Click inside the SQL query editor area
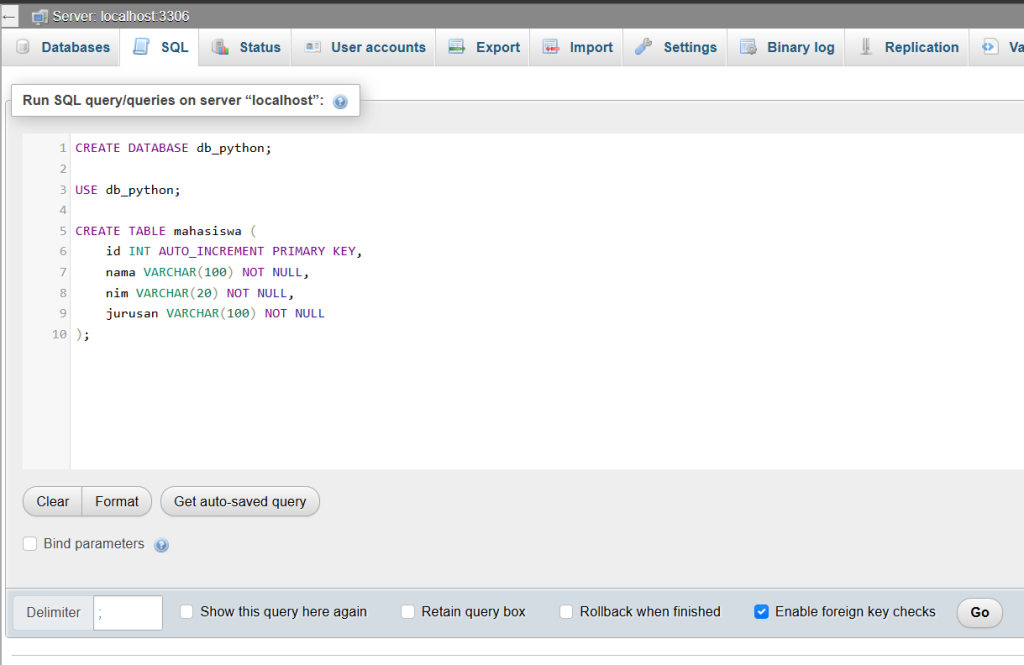Image resolution: width=1024 pixels, height=665 pixels. 547,301
